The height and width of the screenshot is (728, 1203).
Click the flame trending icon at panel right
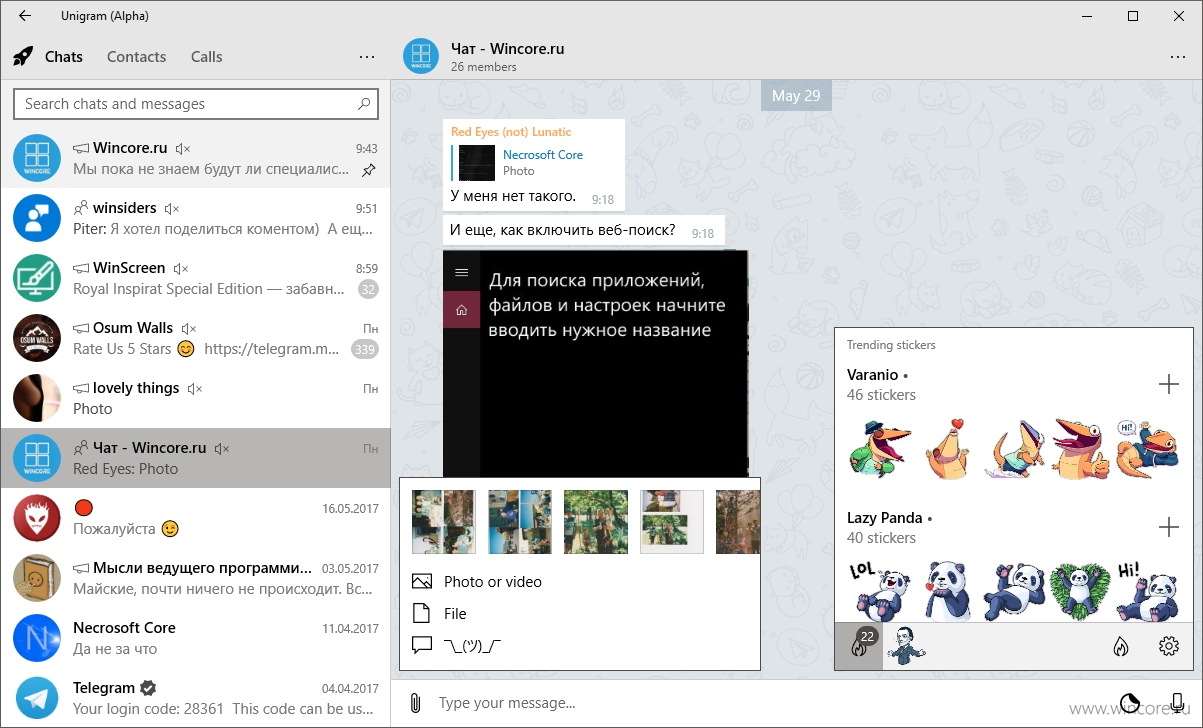click(1121, 647)
